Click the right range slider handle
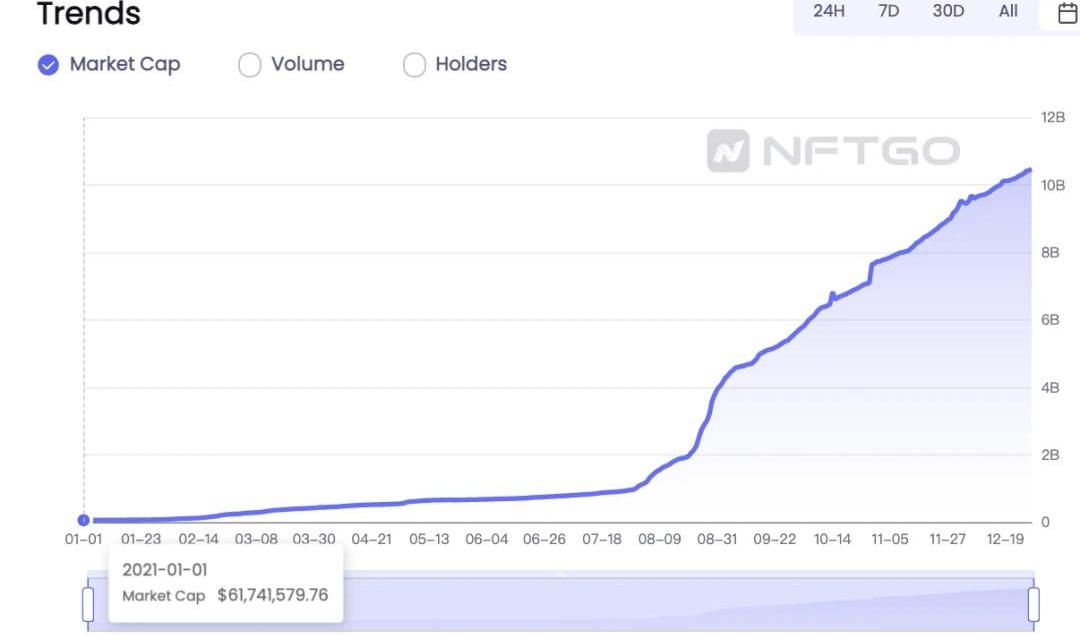This screenshot has height=635, width=1080. (x=1033, y=603)
